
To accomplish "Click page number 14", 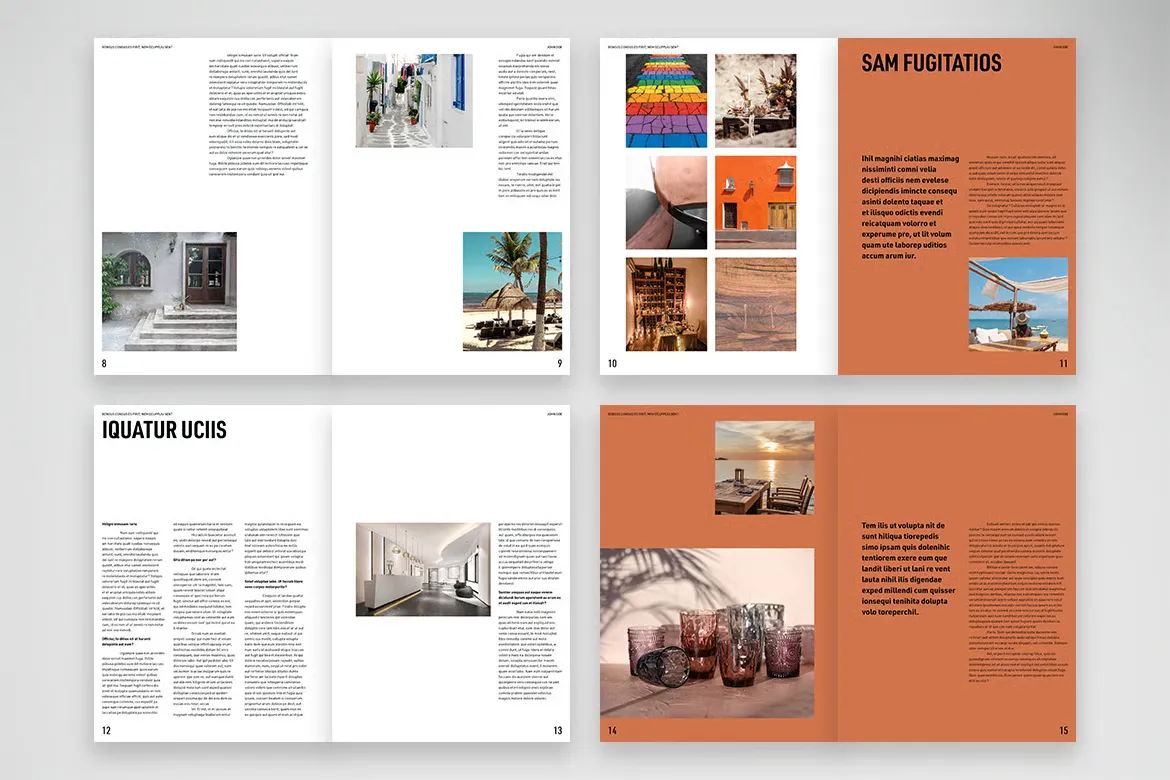I will click(x=612, y=731).
